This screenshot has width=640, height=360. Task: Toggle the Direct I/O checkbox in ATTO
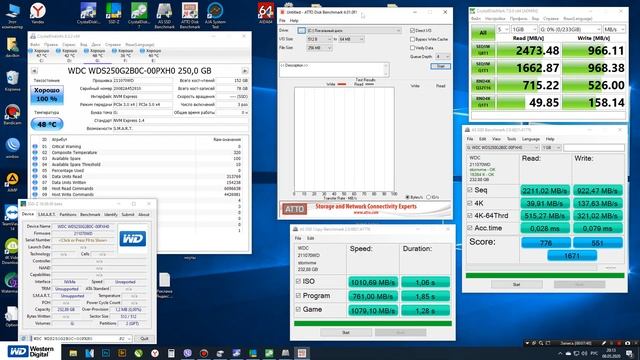412,31
